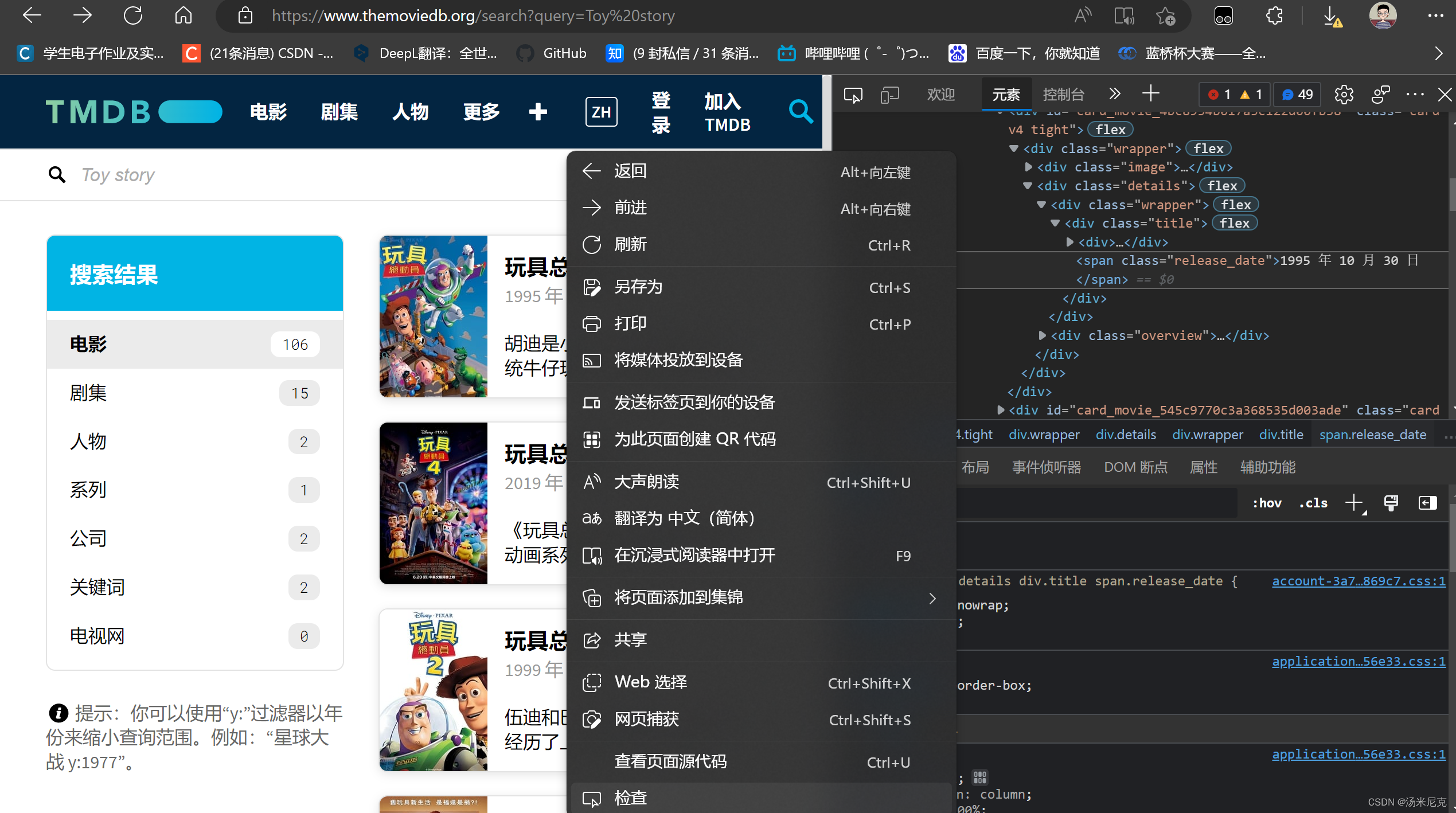Click the browser address bar URL
The width and height of the screenshot is (1456, 813).
pos(473,15)
